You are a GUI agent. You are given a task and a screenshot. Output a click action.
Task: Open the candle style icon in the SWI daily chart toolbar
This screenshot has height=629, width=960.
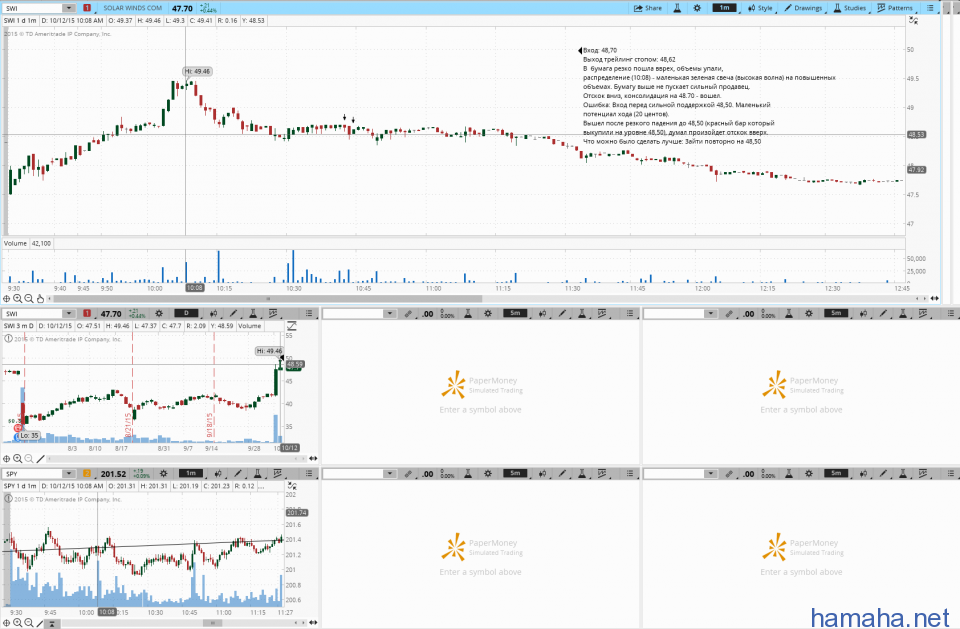[214, 314]
